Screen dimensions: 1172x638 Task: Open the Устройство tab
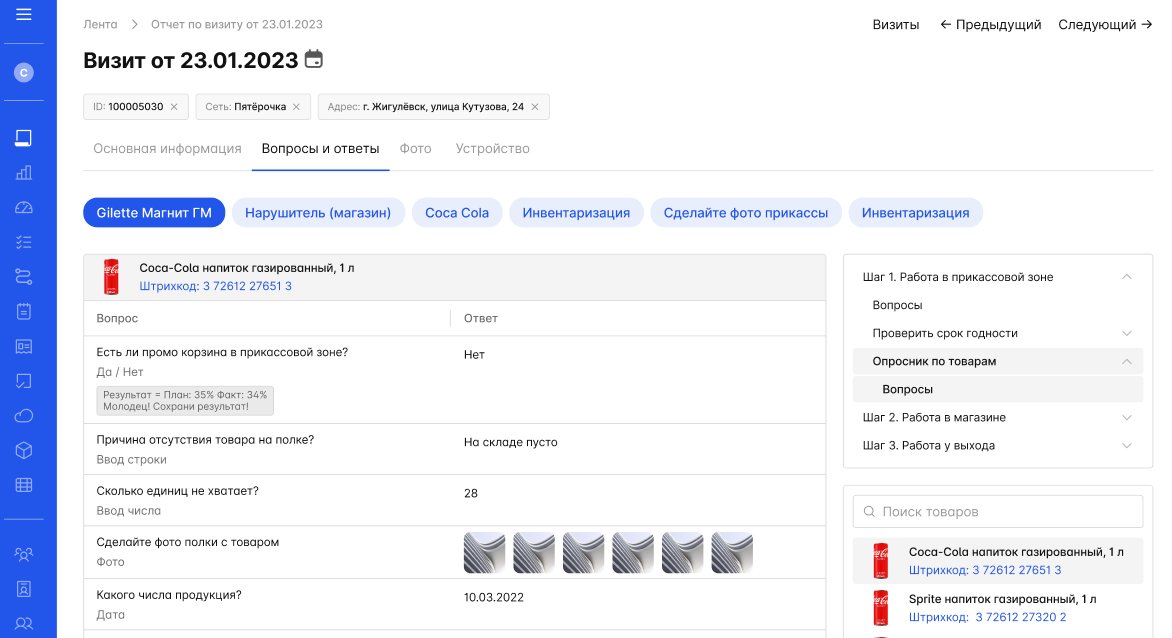pyautogui.click(x=493, y=149)
